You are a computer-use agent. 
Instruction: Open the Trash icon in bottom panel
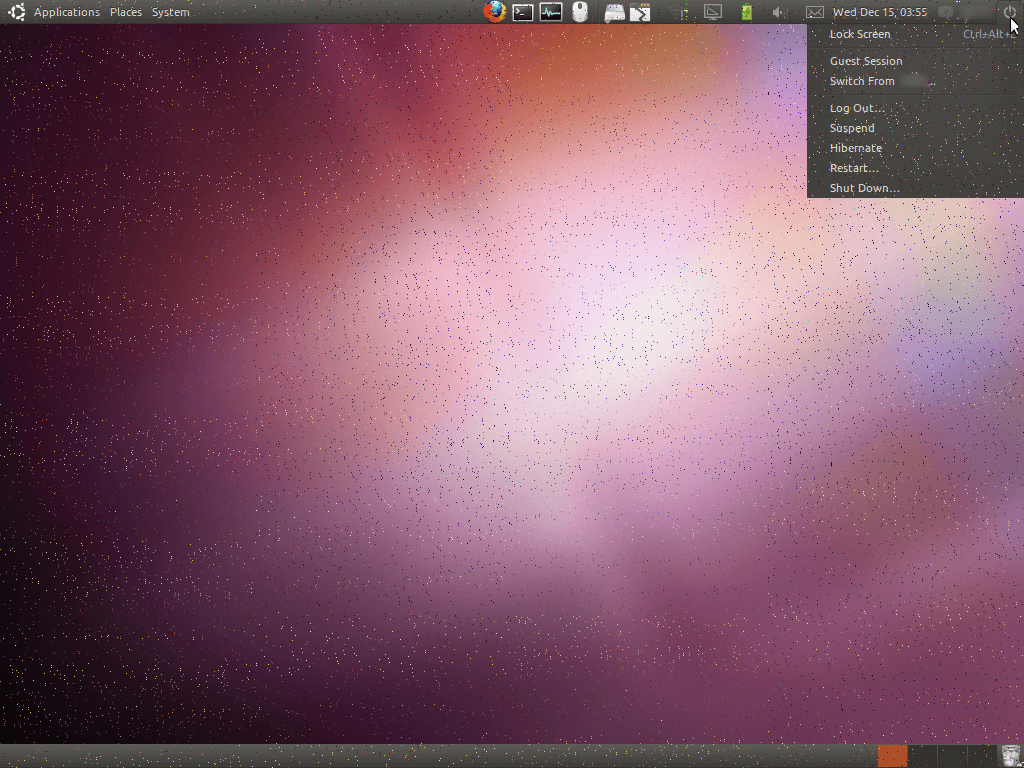(1011, 756)
